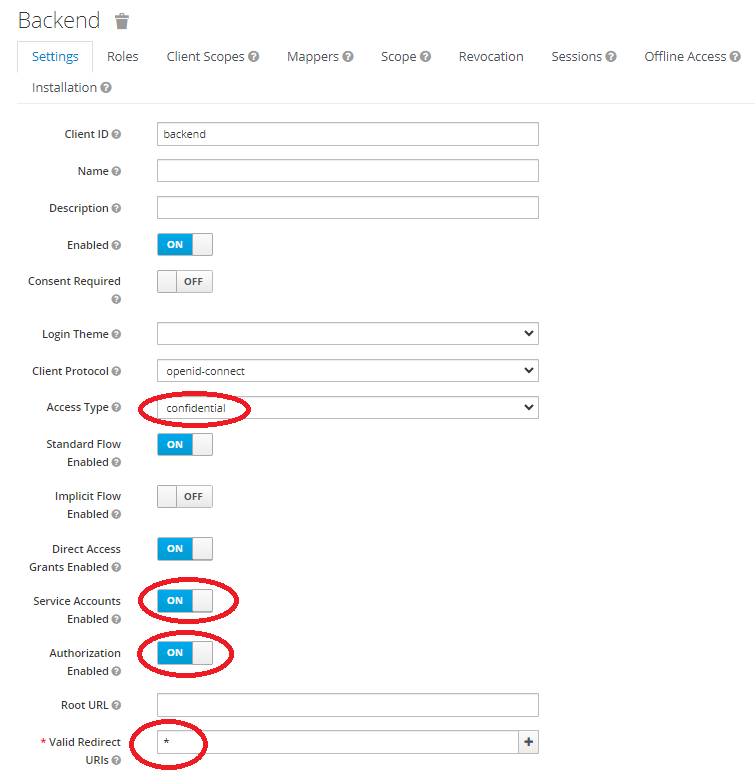Show help for Direct Access Grants Enabled
Viewport: 755px width, 774px height.
[x=116, y=567]
